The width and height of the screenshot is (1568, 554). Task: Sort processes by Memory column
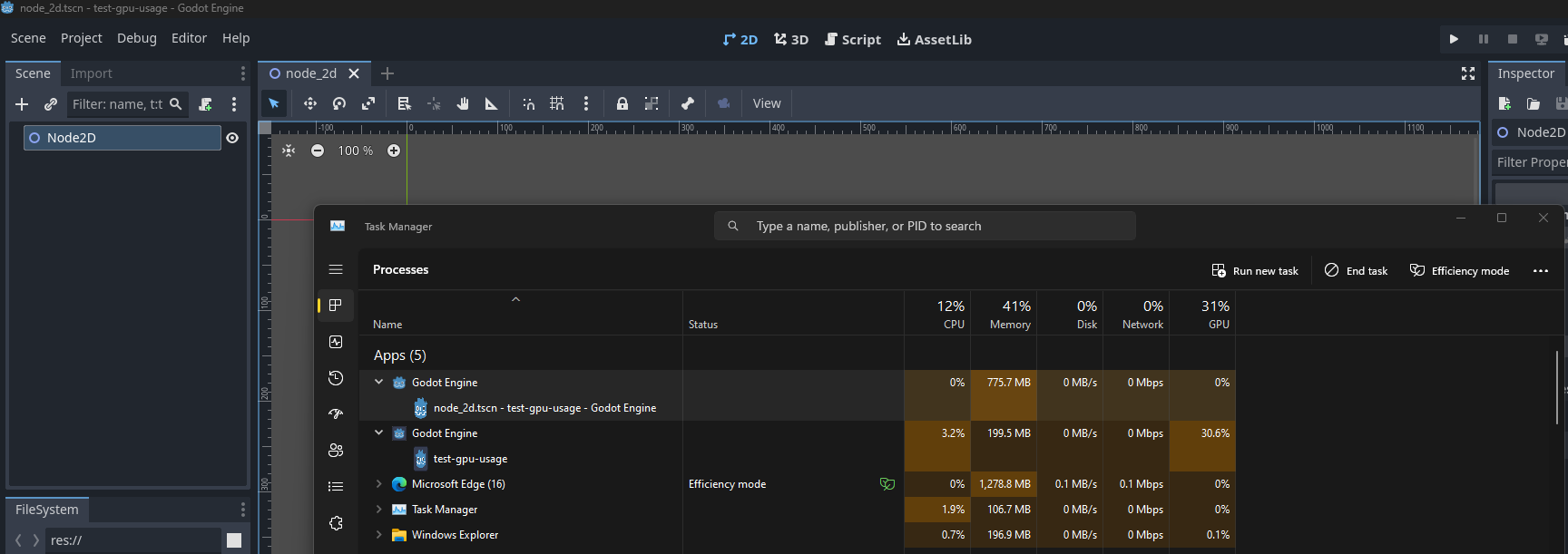coord(1004,314)
